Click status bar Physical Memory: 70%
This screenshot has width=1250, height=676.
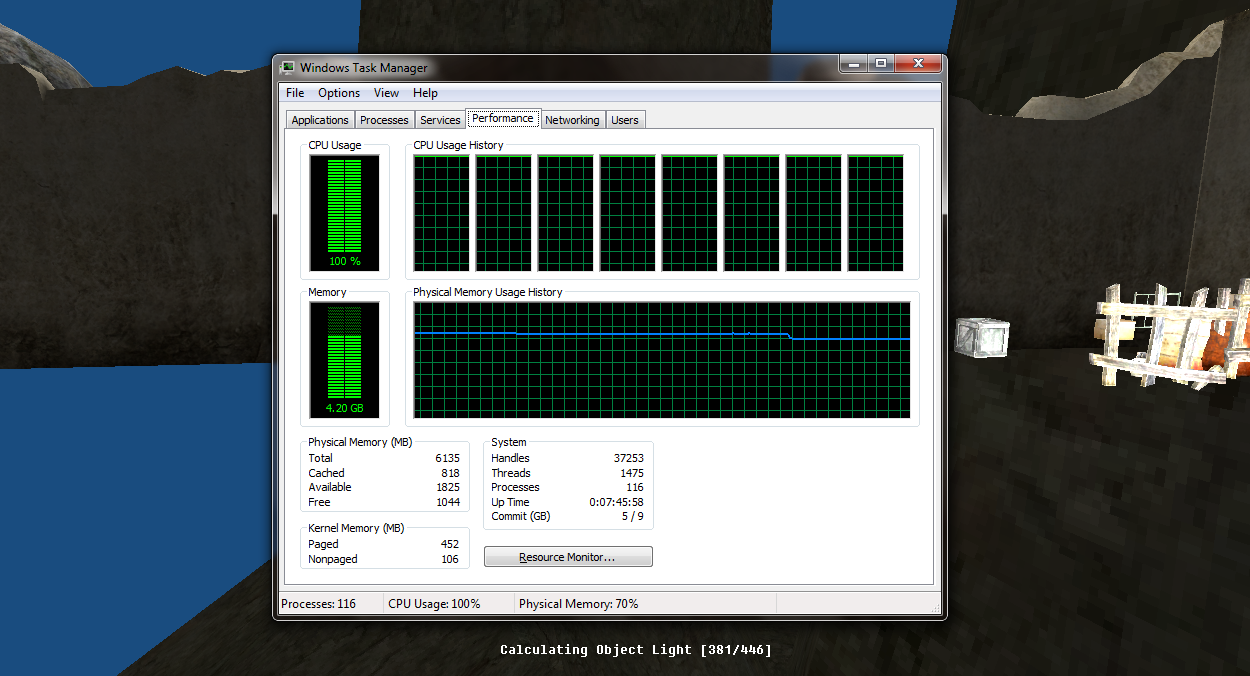579,604
